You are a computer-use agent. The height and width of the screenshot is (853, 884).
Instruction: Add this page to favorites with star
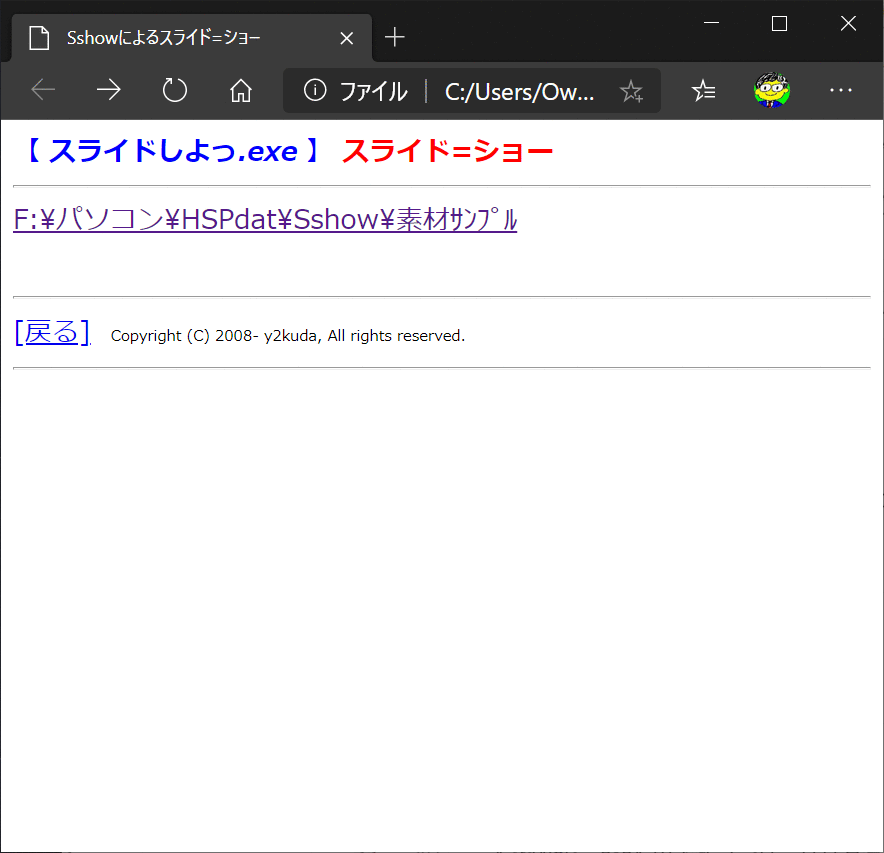631,92
